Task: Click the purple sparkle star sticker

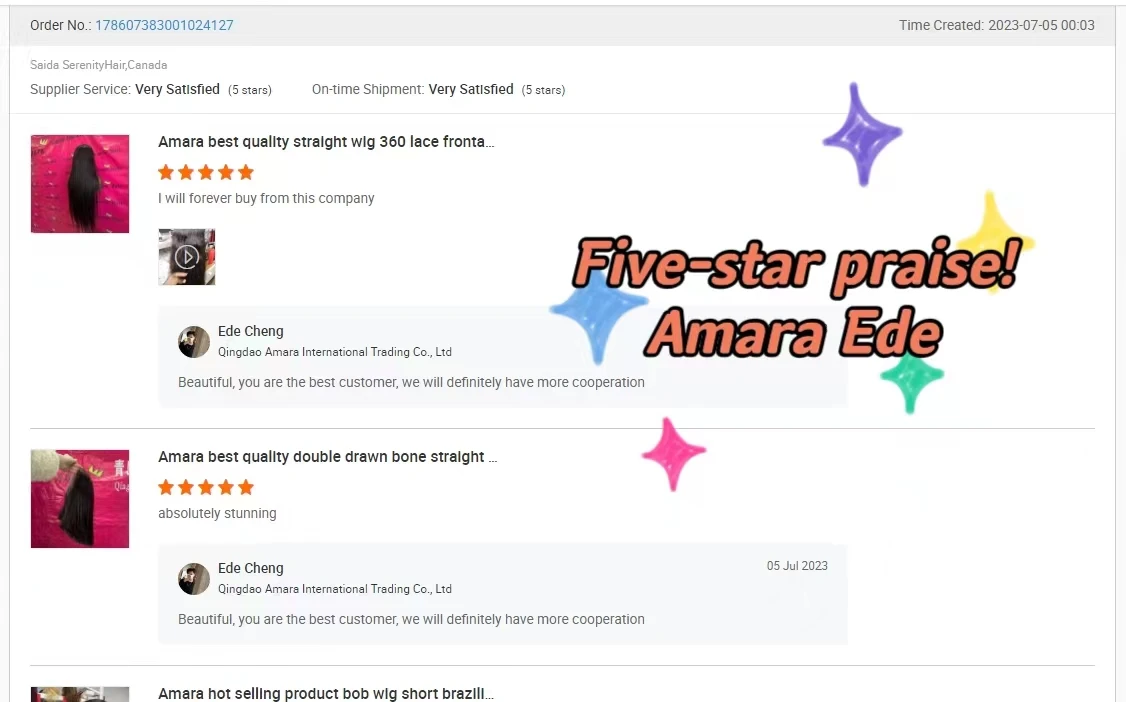Action: tap(862, 134)
